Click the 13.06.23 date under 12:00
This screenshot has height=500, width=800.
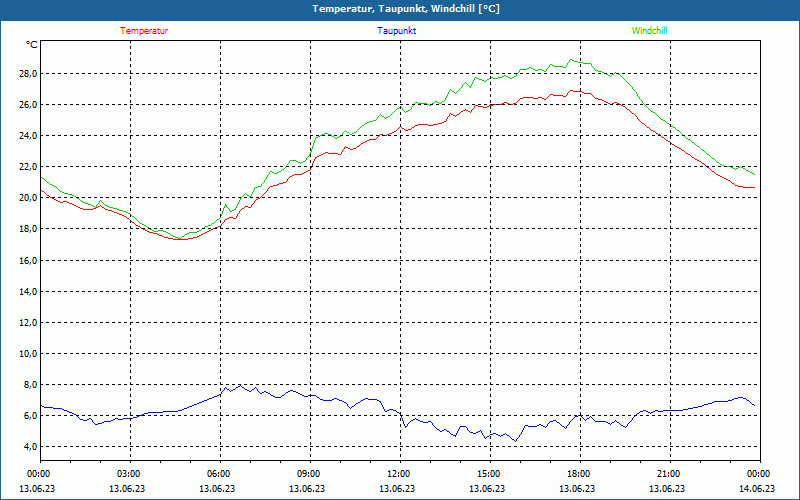(x=397, y=488)
